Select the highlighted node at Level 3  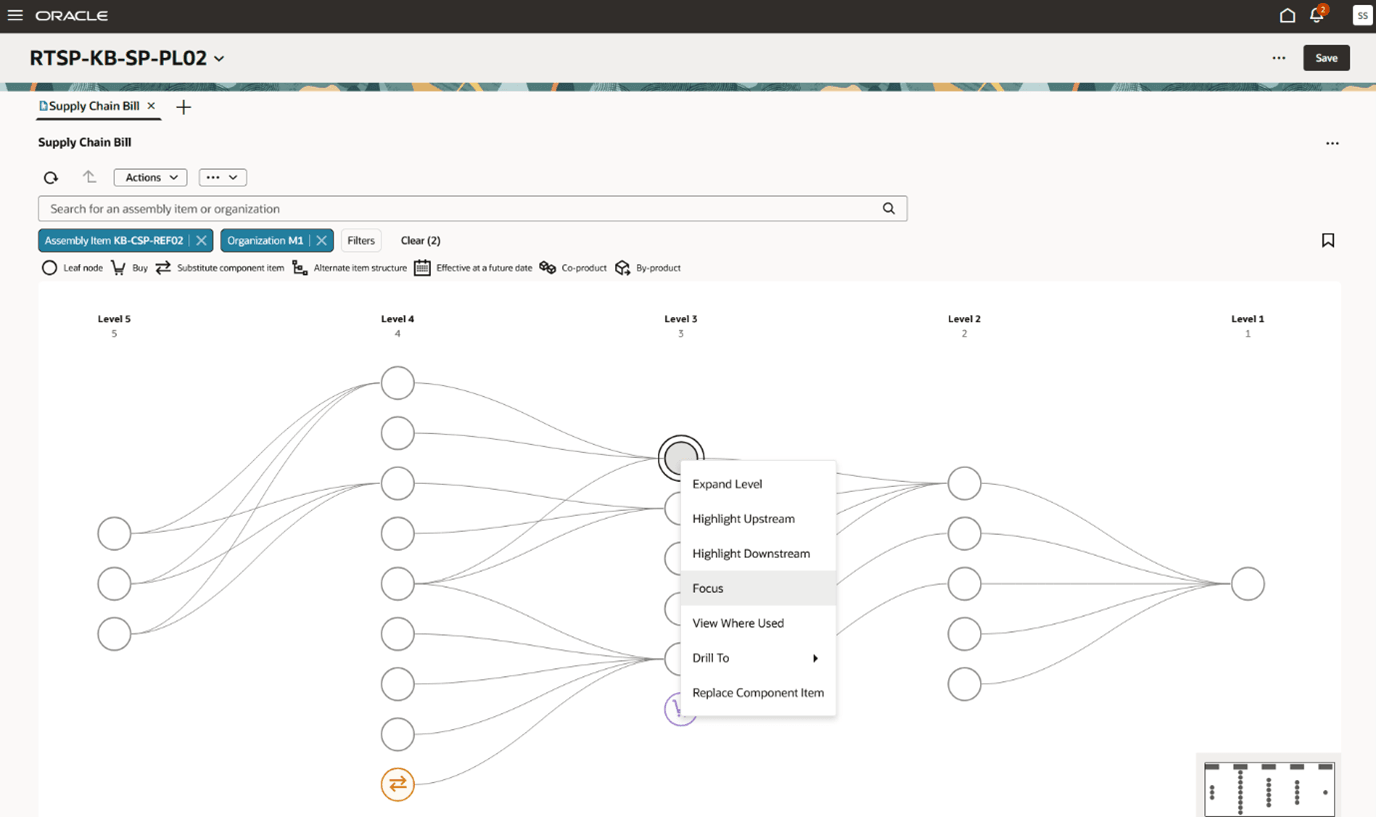(x=681, y=457)
